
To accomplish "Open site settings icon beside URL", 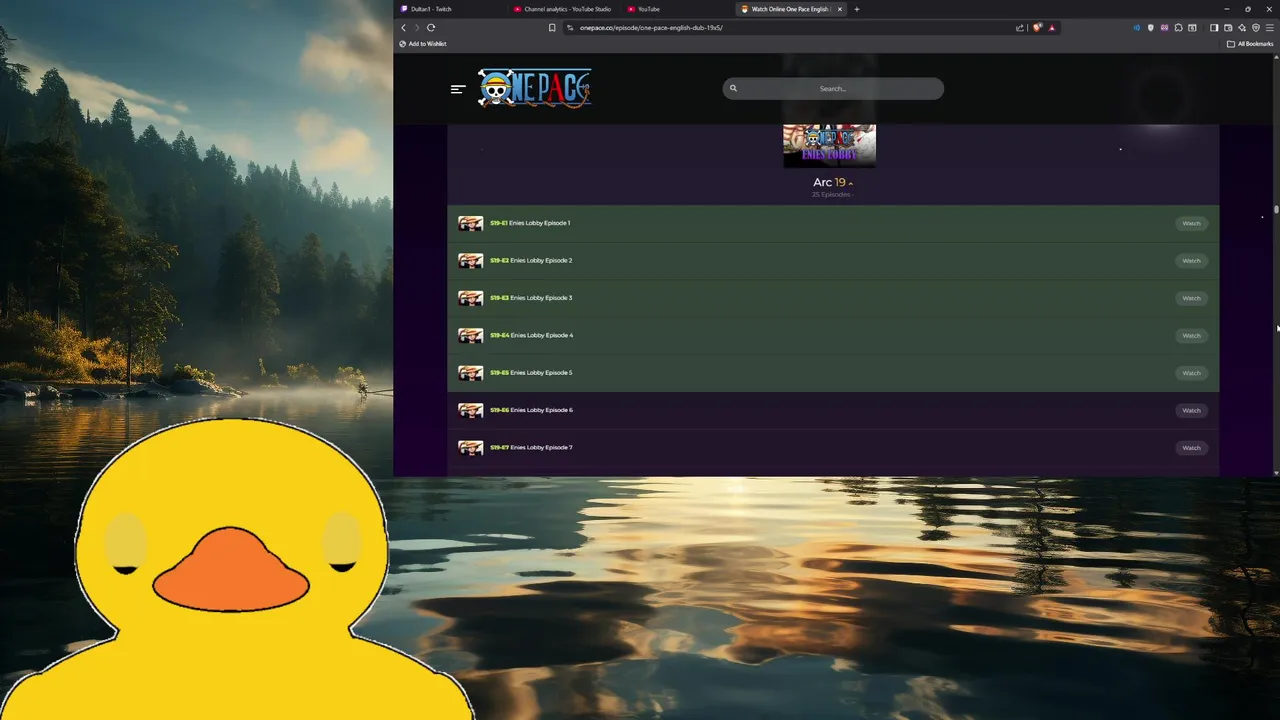I will (x=570, y=27).
